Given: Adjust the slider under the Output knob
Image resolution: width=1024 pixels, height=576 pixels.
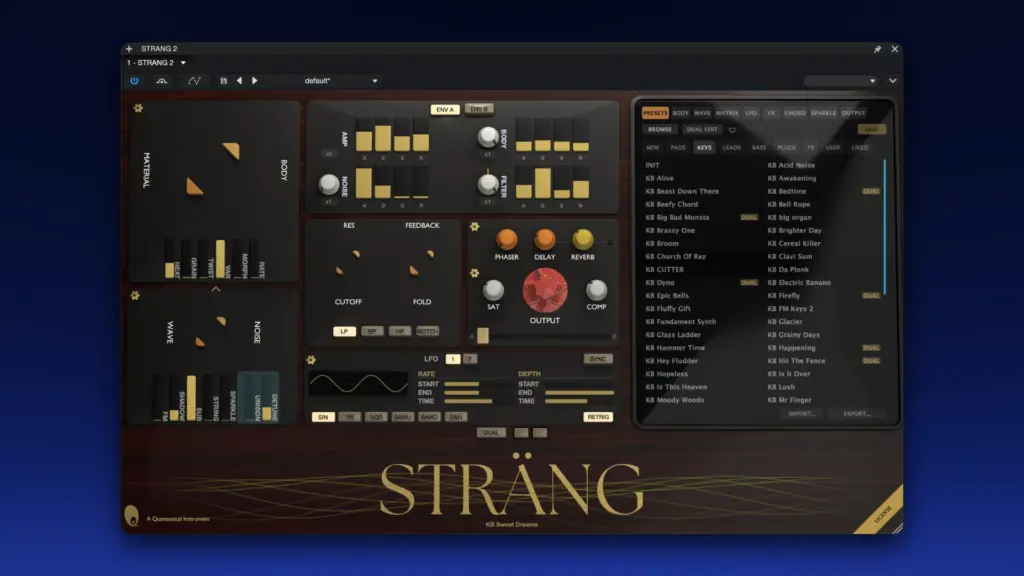Looking at the screenshot, I should (x=543, y=336).
